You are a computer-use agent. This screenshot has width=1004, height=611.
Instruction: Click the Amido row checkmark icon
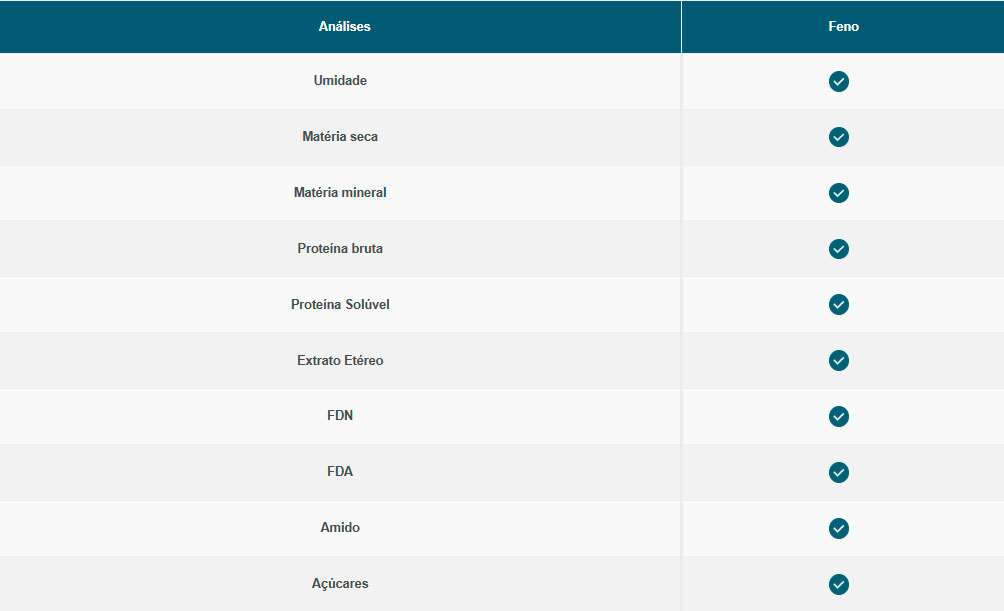pos(839,528)
